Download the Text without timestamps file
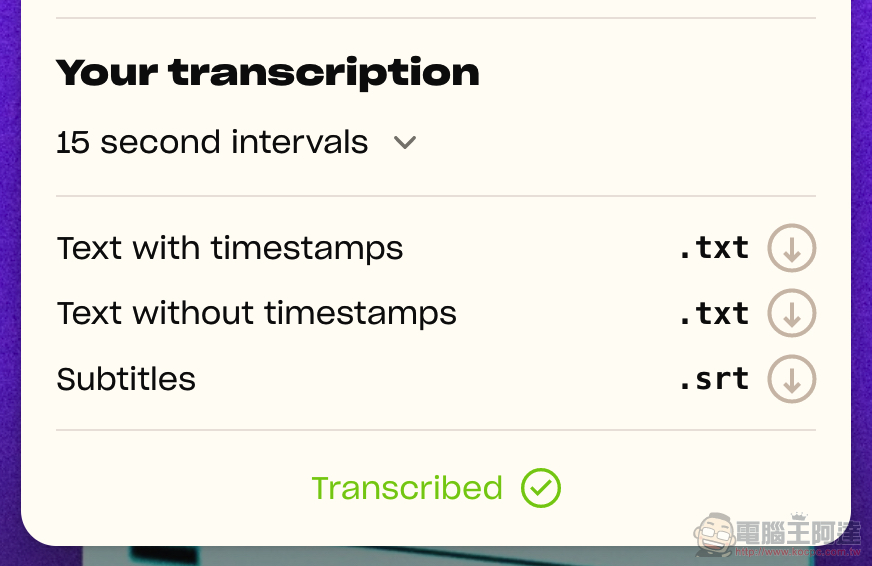This screenshot has height=566, width=872. click(792, 314)
